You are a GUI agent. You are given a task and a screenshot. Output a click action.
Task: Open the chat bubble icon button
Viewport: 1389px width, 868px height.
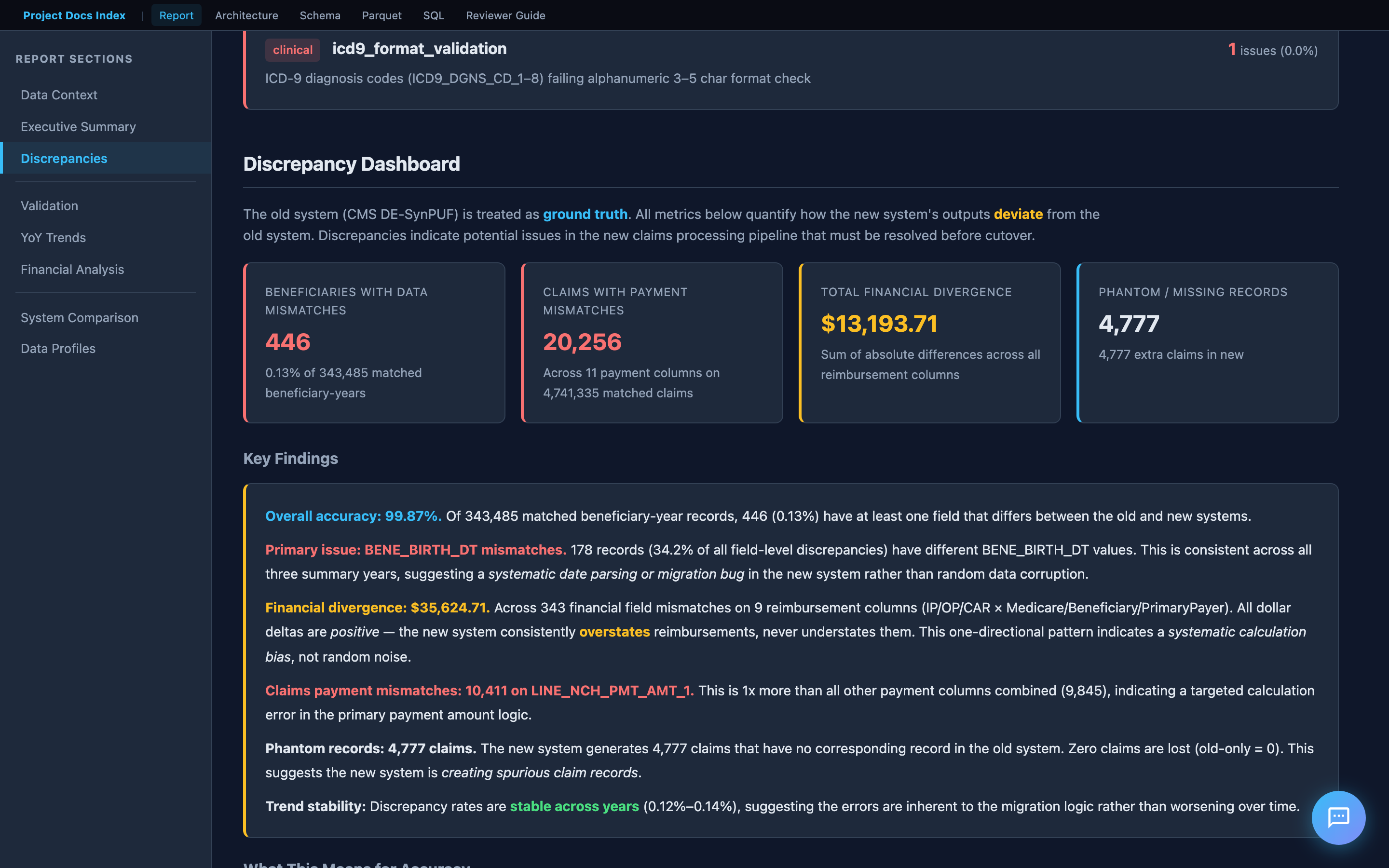pos(1338,817)
